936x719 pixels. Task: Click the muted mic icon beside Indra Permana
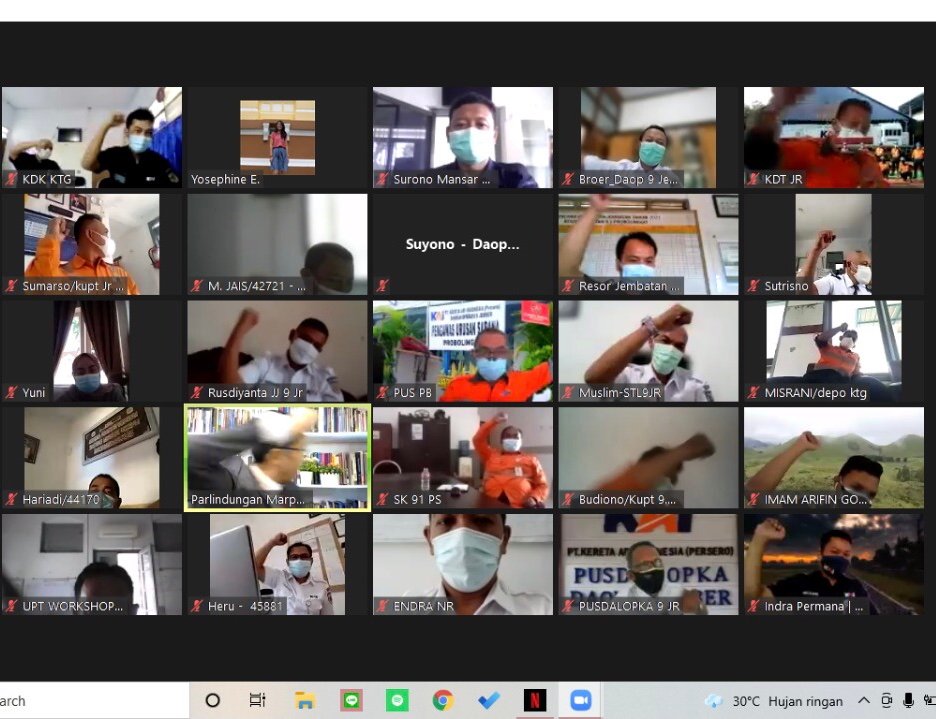pyautogui.click(x=754, y=606)
